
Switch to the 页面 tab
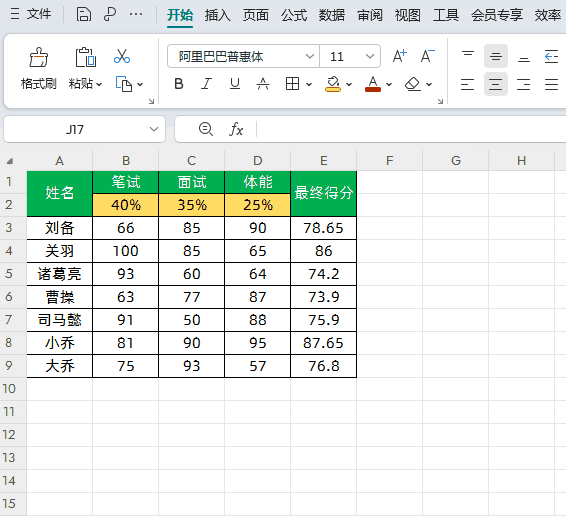[256, 15]
